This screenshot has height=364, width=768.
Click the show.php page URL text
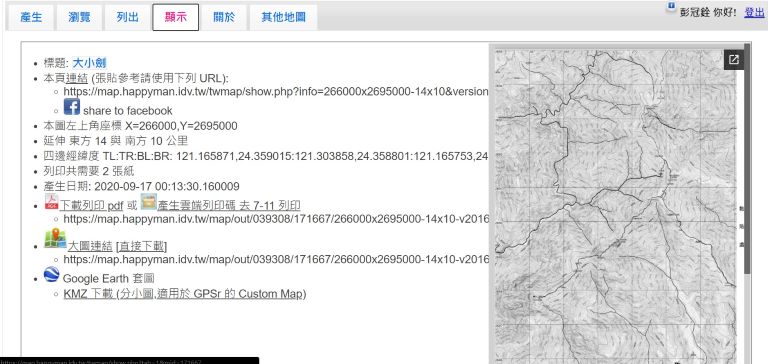tap(276, 92)
